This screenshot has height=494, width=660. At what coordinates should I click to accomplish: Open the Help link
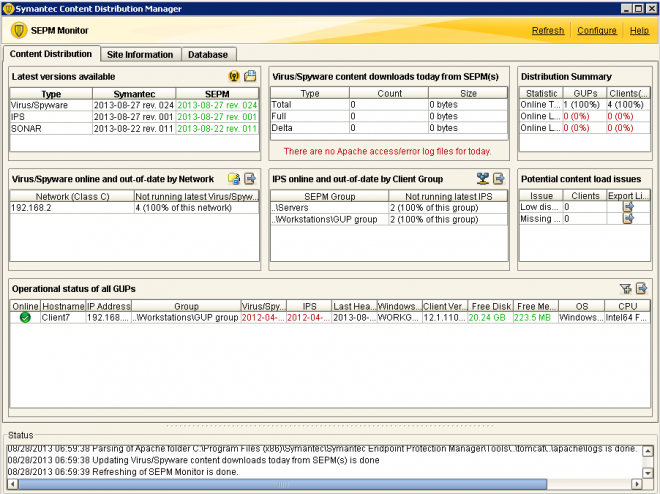pos(639,31)
